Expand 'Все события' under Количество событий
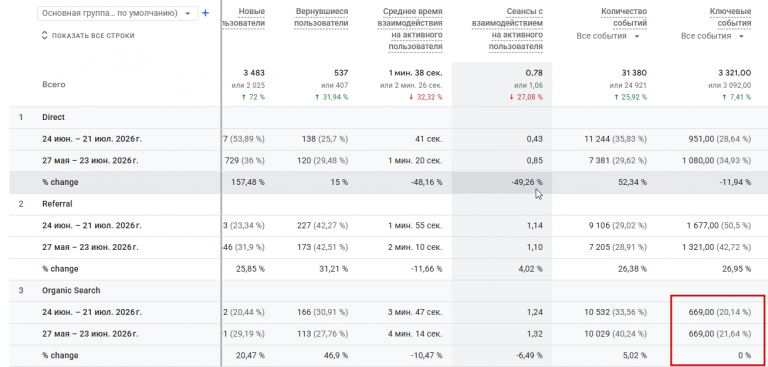 [x=607, y=36]
